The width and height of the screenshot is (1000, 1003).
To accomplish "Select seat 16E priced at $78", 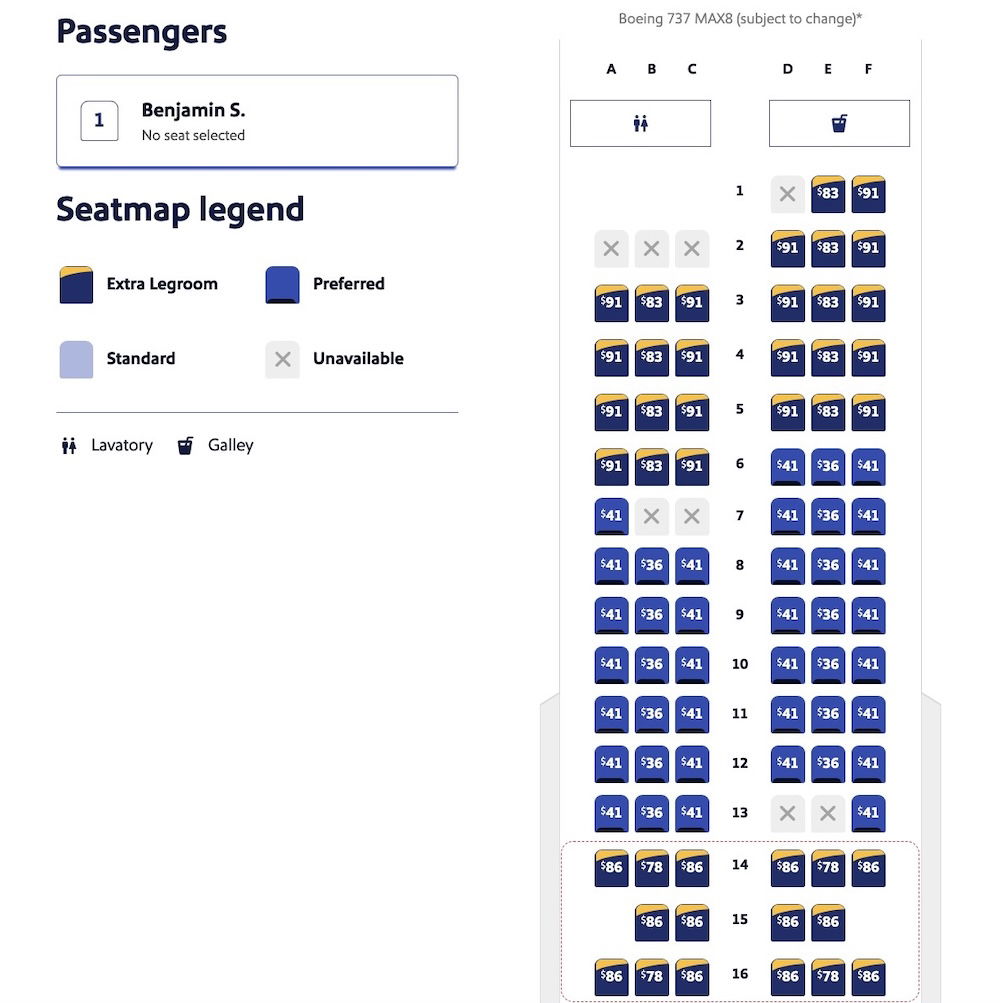I will (x=828, y=976).
